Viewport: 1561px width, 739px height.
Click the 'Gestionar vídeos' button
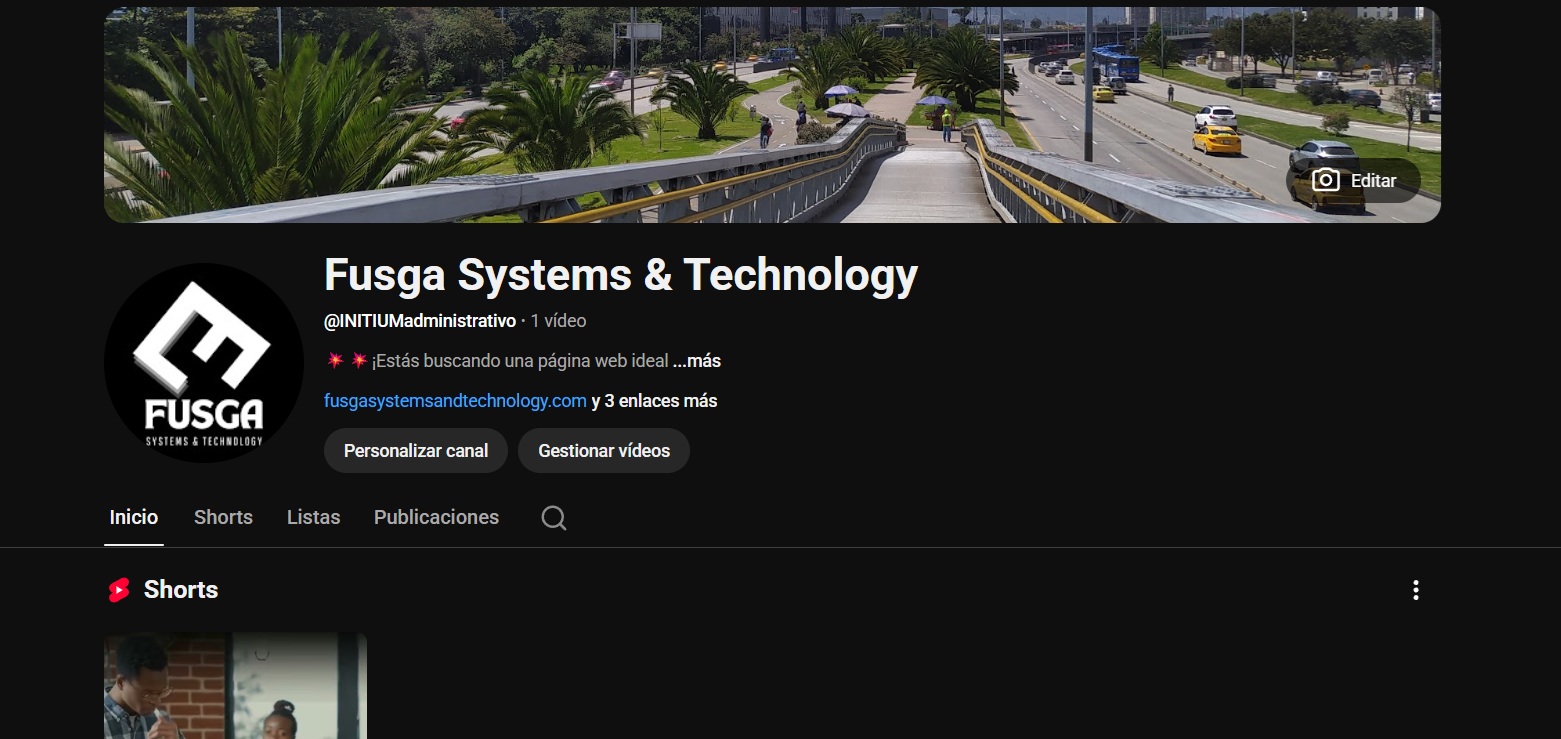pos(604,451)
